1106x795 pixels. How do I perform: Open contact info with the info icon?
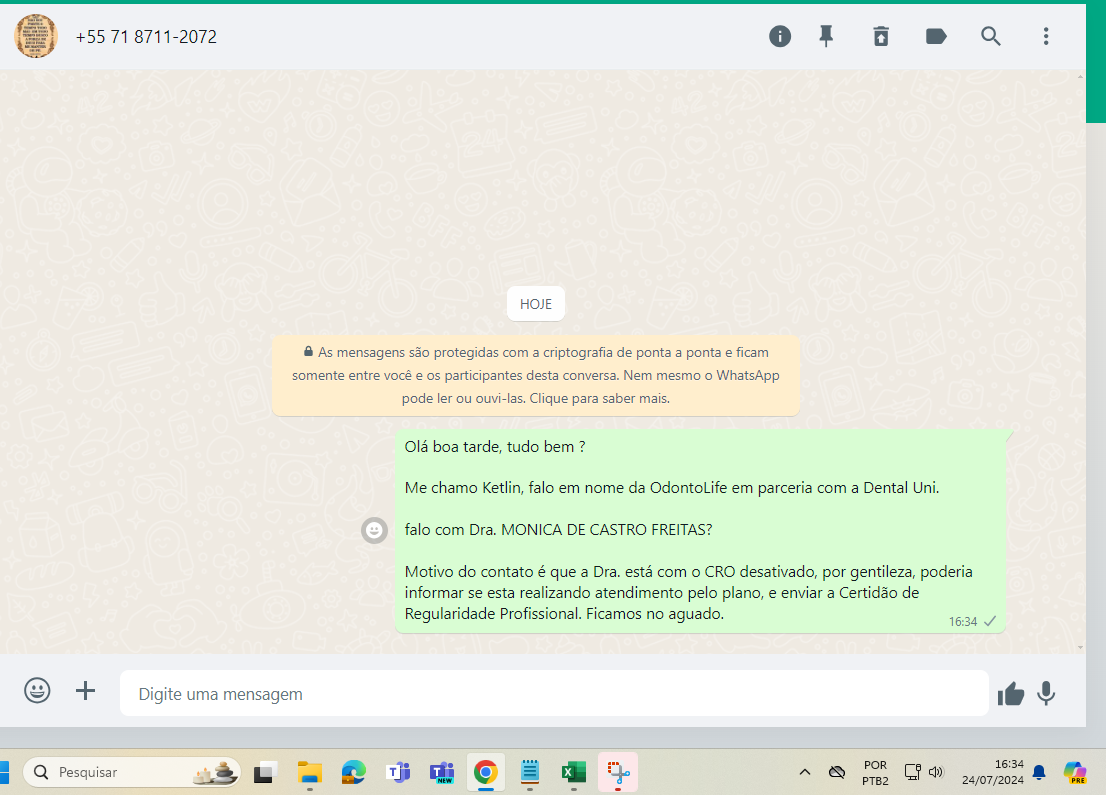point(779,36)
